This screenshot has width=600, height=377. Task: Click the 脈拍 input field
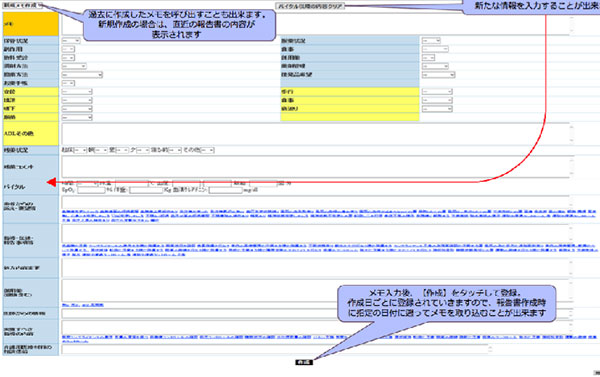click(263, 183)
